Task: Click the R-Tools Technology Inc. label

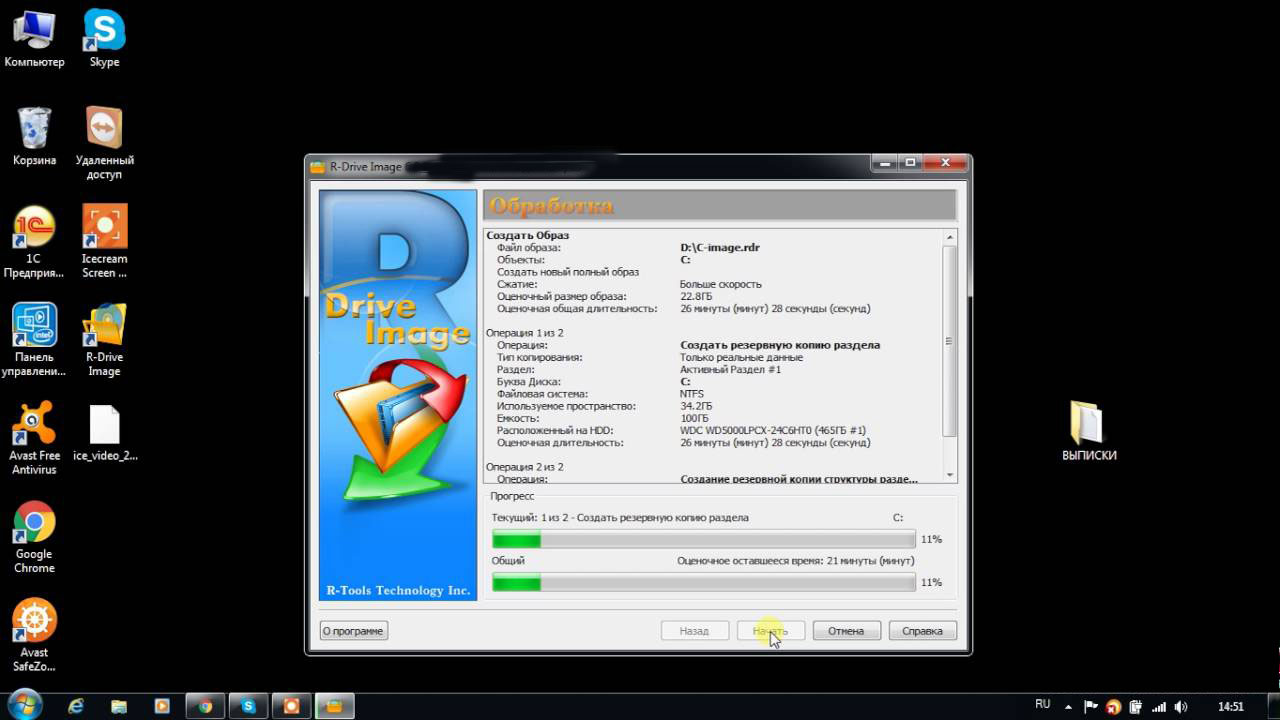Action: [x=398, y=590]
